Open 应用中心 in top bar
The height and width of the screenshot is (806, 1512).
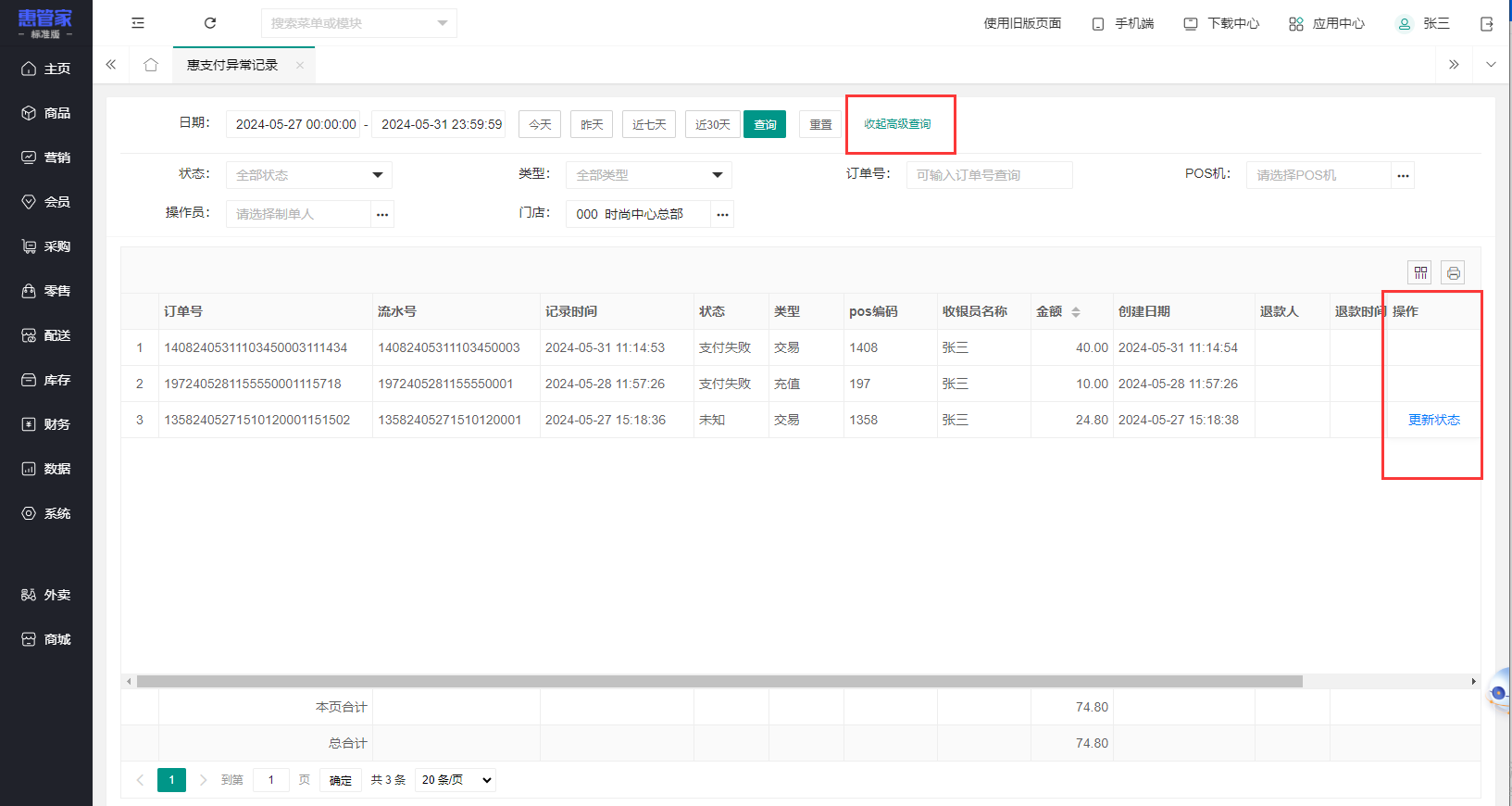pyautogui.click(x=1327, y=24)
